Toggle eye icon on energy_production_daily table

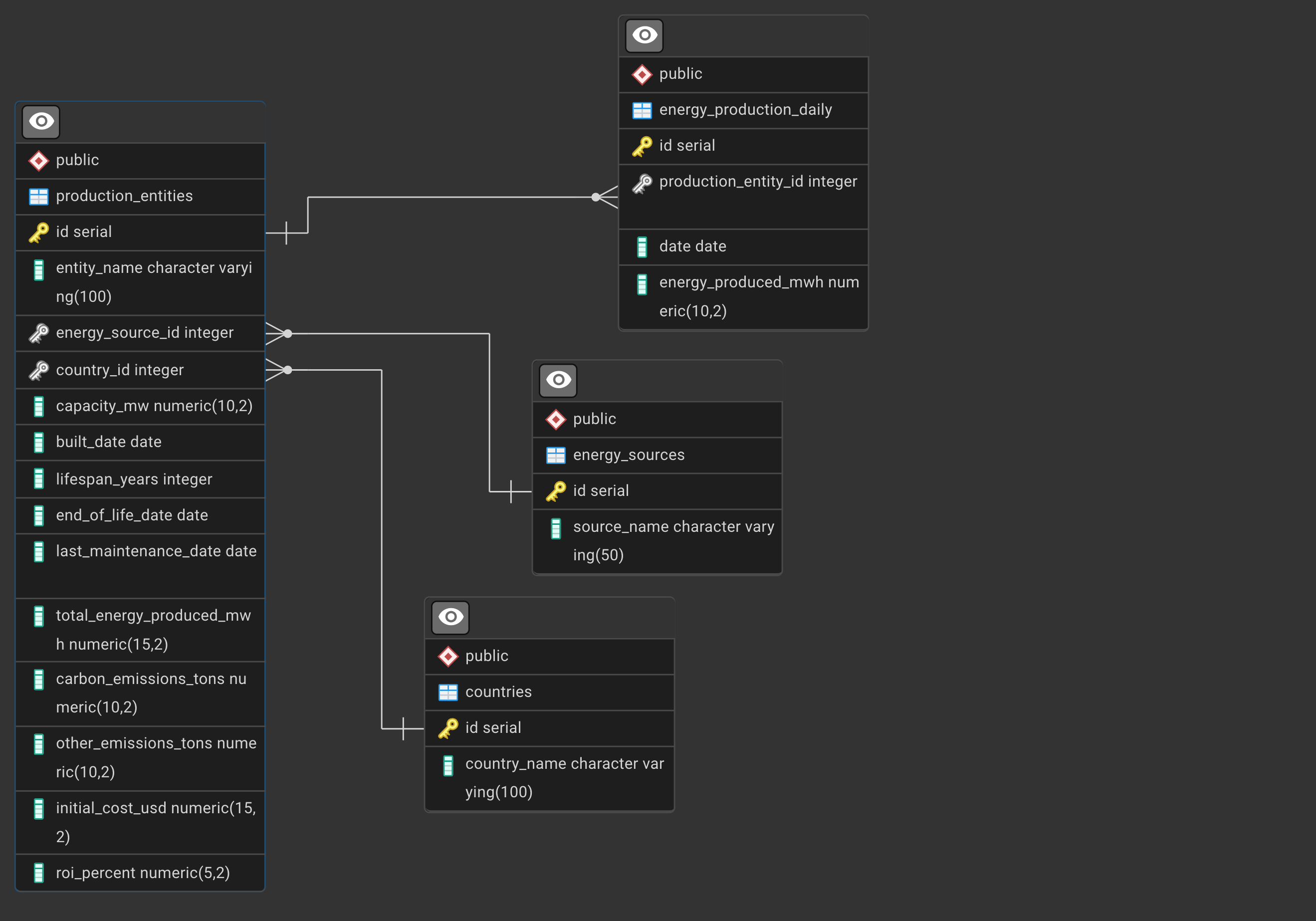644,35
